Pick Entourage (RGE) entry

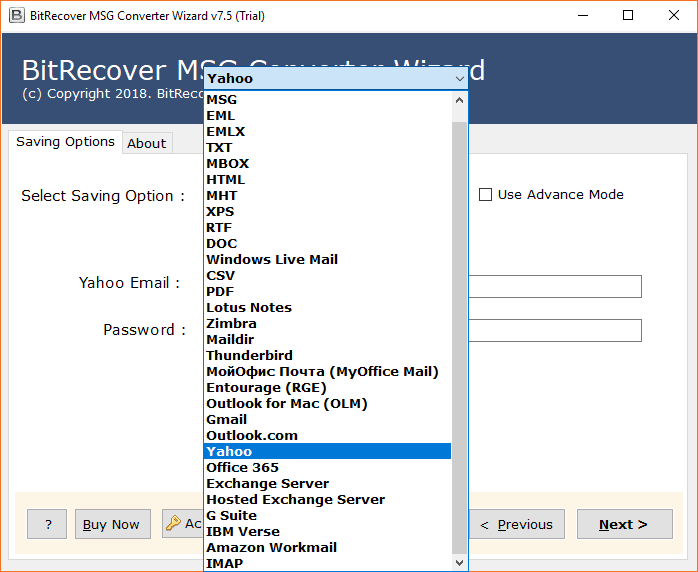point(327,388)
